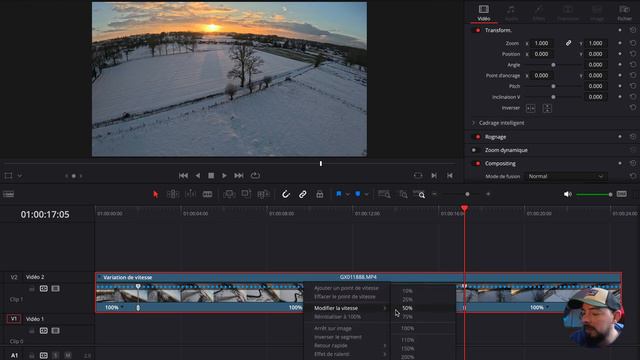The height and width of the screenshot is (360, 640).
Task: Go to next clip edit point
Action: click(434, 176)
